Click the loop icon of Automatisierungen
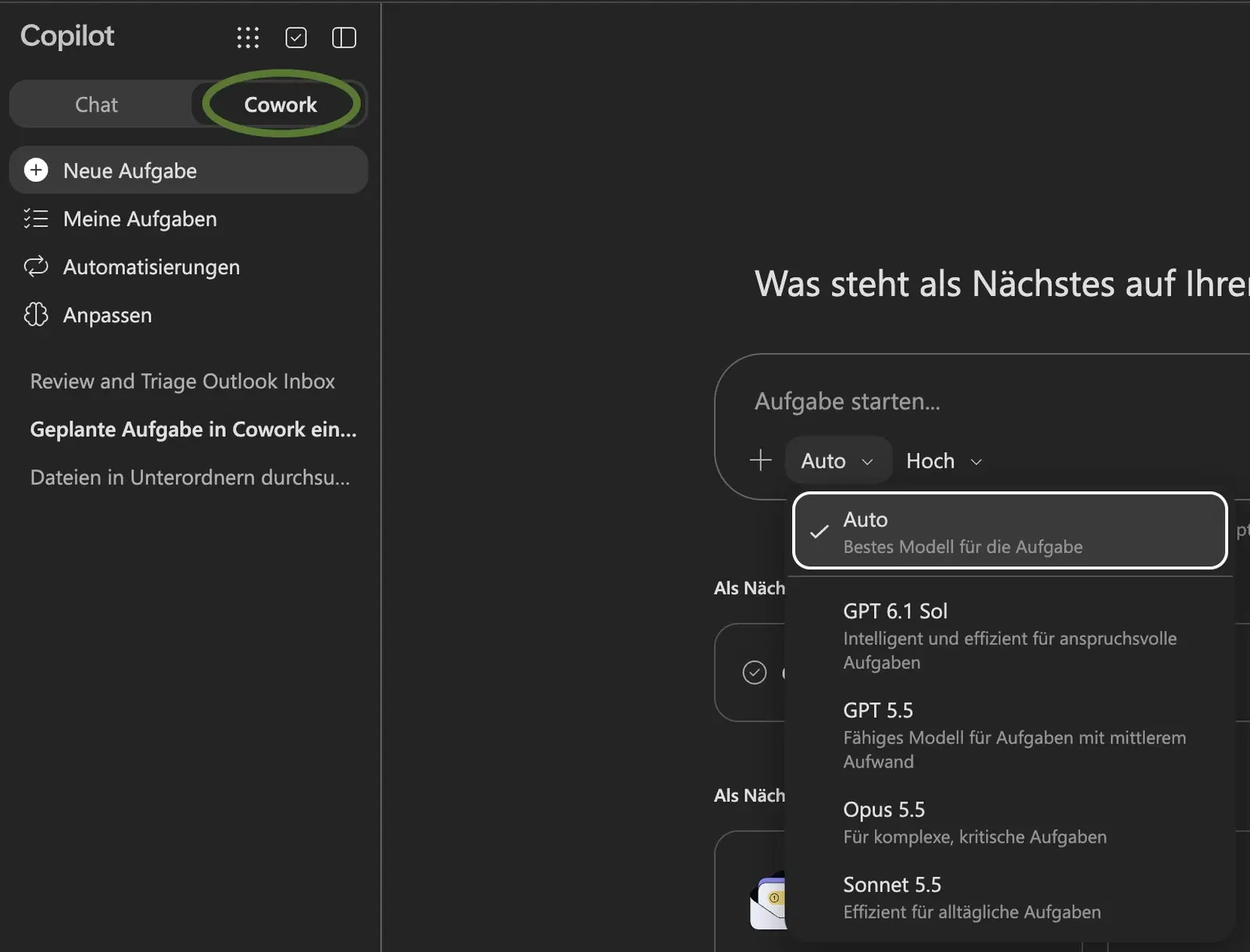Image resolution: width=1250 pixels, height=952 pixels. pos(36,267)
